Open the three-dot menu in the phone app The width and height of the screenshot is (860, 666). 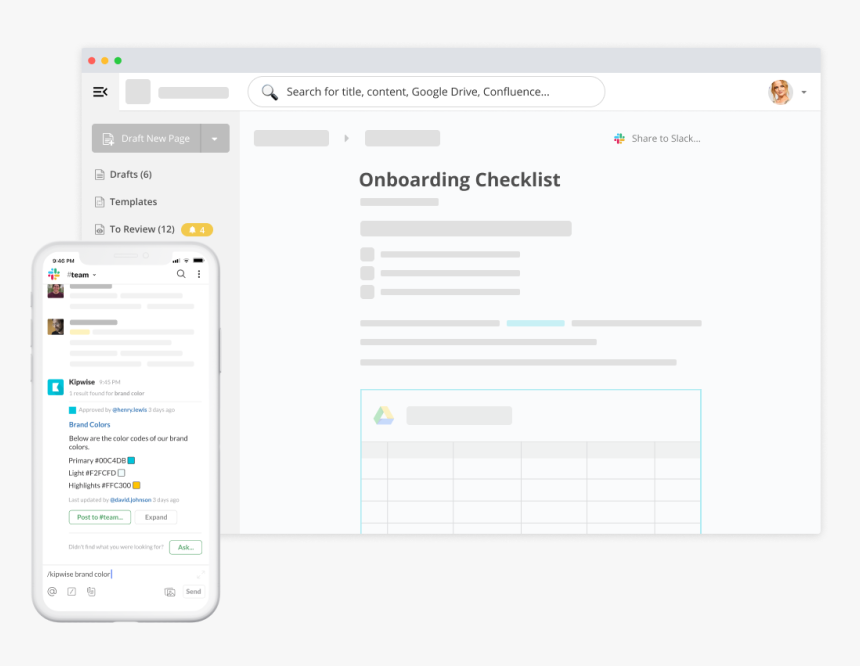click(198, 274)
